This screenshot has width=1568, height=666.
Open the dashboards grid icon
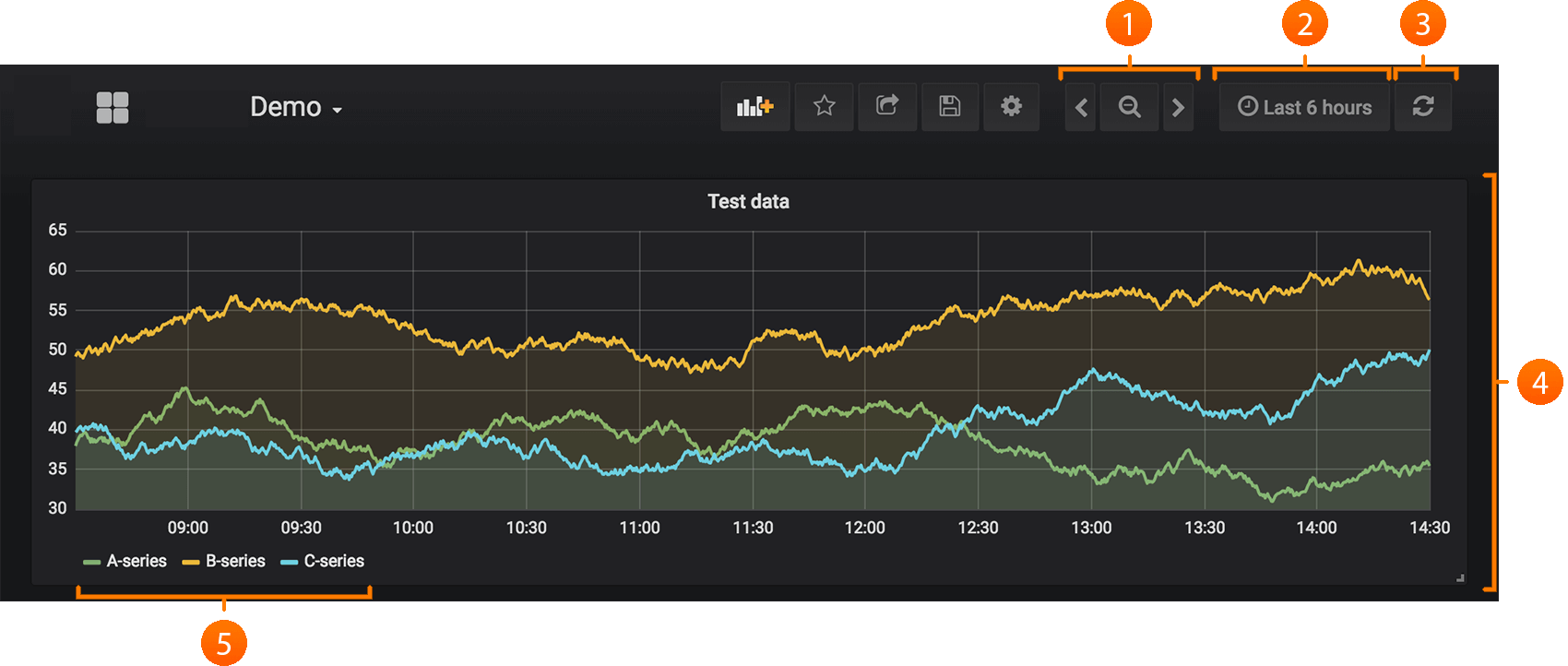click(113, 107)
